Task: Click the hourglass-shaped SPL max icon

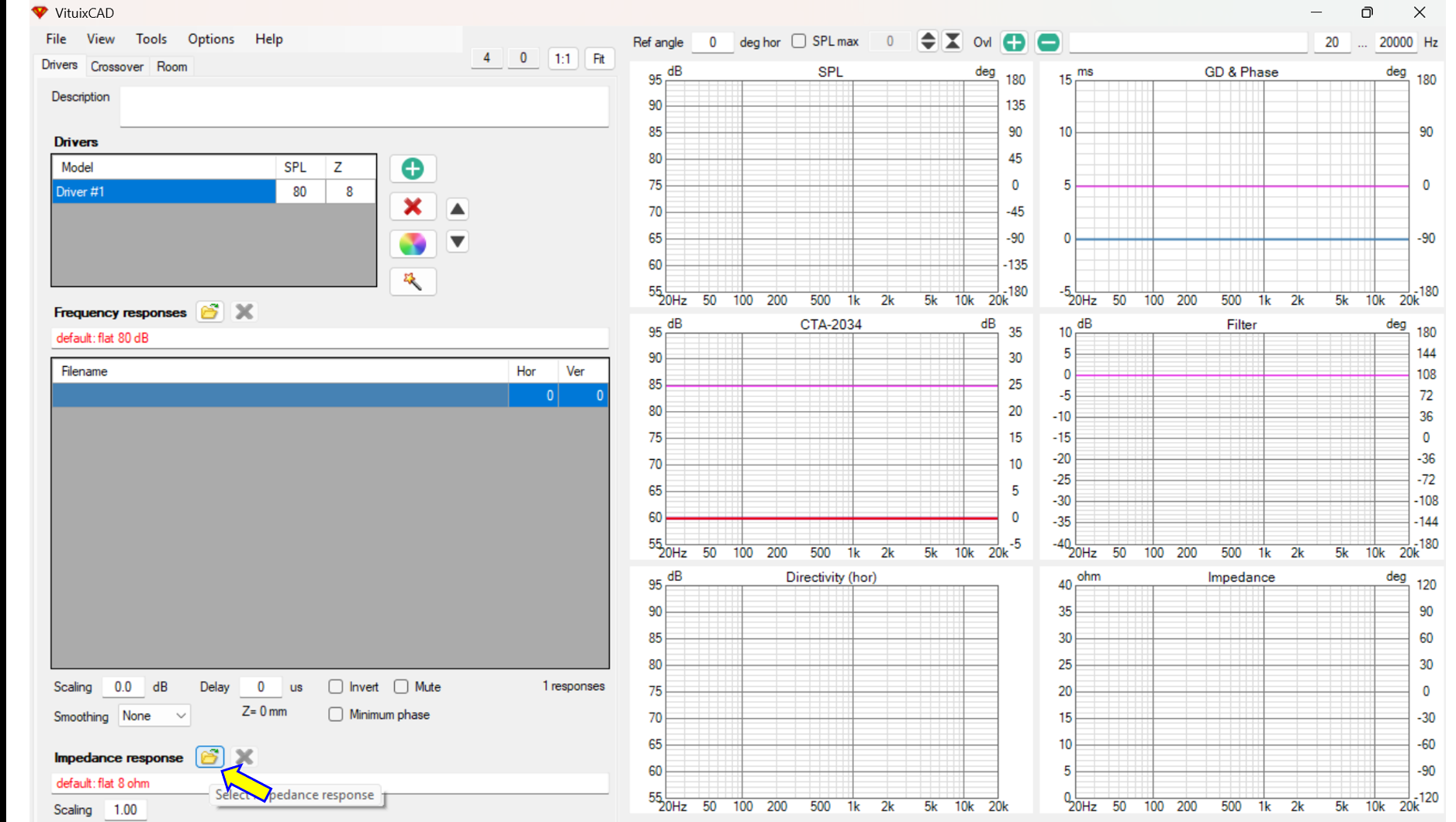Action: tap(953, 42)
